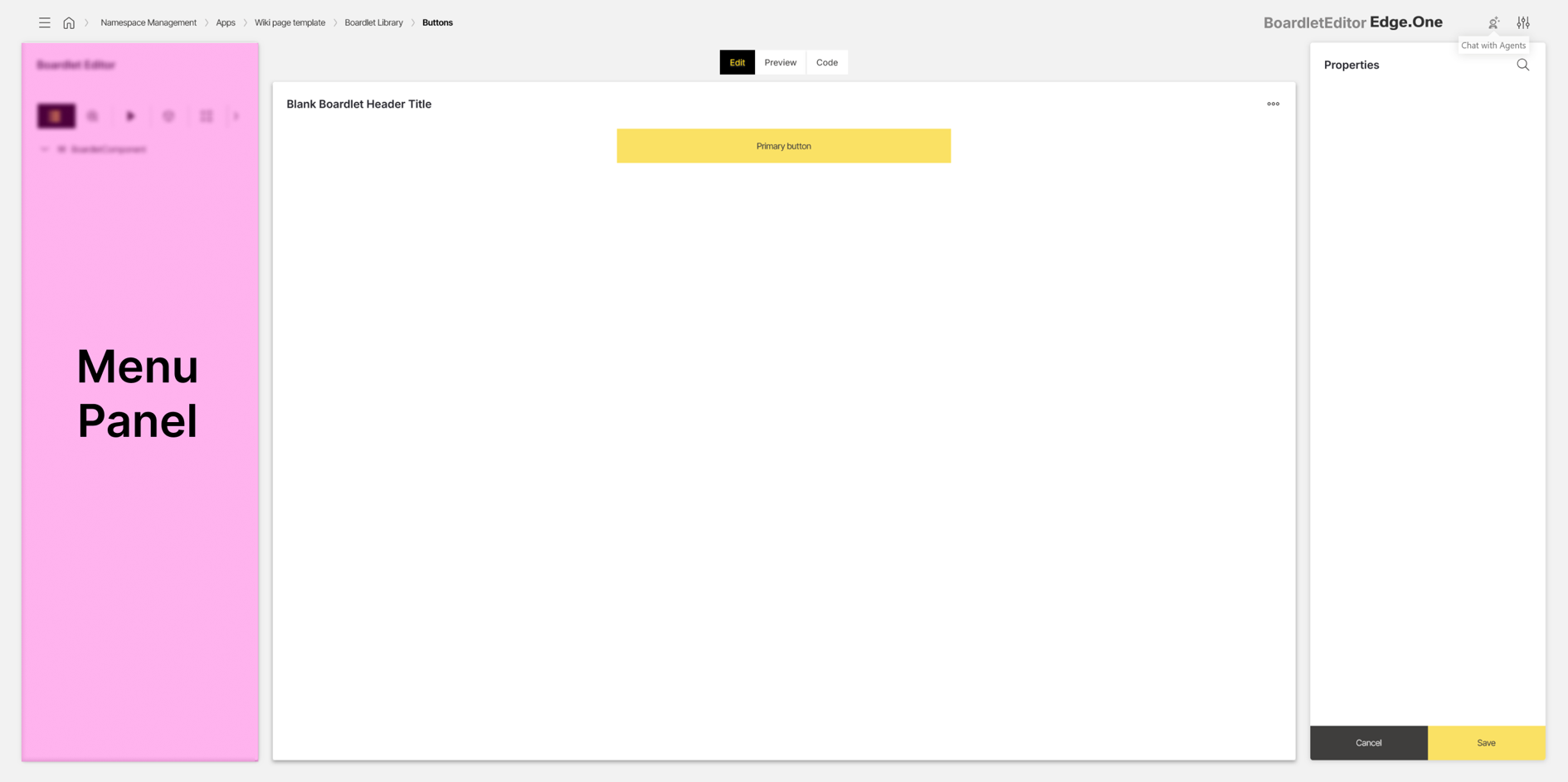1568x782 pixels.
Task: Go to the home page icon
Action: coord(69,23)
